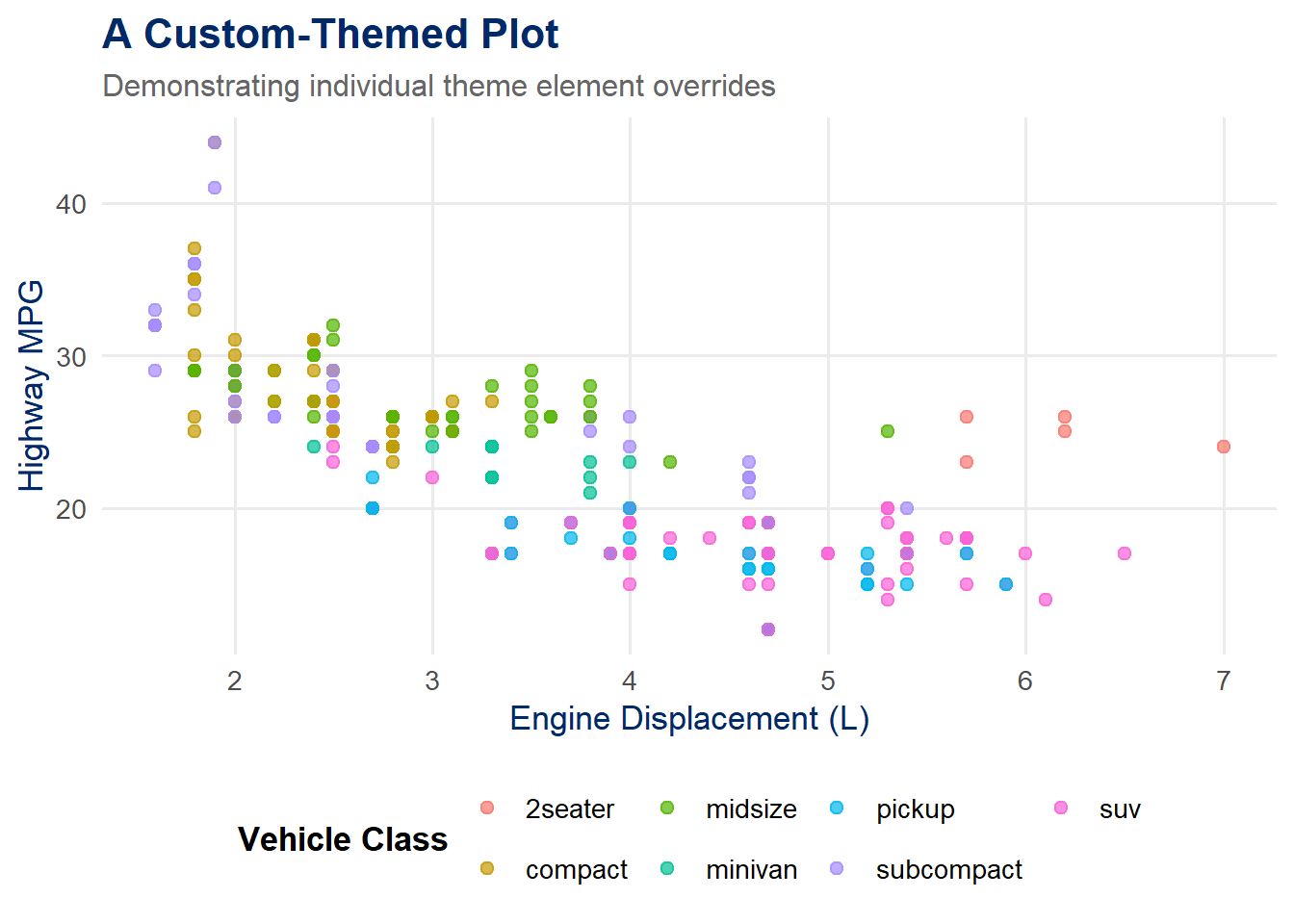The height and width of the screenshot is (924, 1294).
Task: Click the x-axis tick label 4
Action: pyautogui.click(x=630, y=681)
